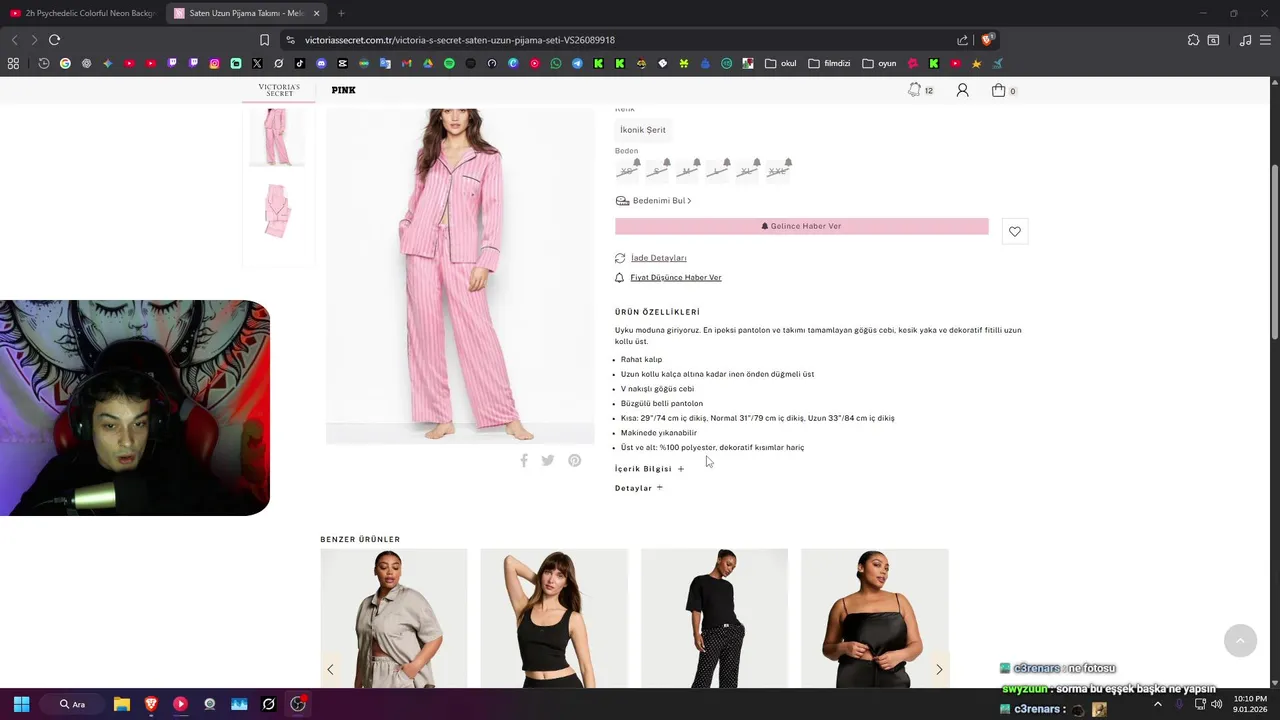Select size M
Screen dimensions: 1280x720
click(x=687, y=171)
